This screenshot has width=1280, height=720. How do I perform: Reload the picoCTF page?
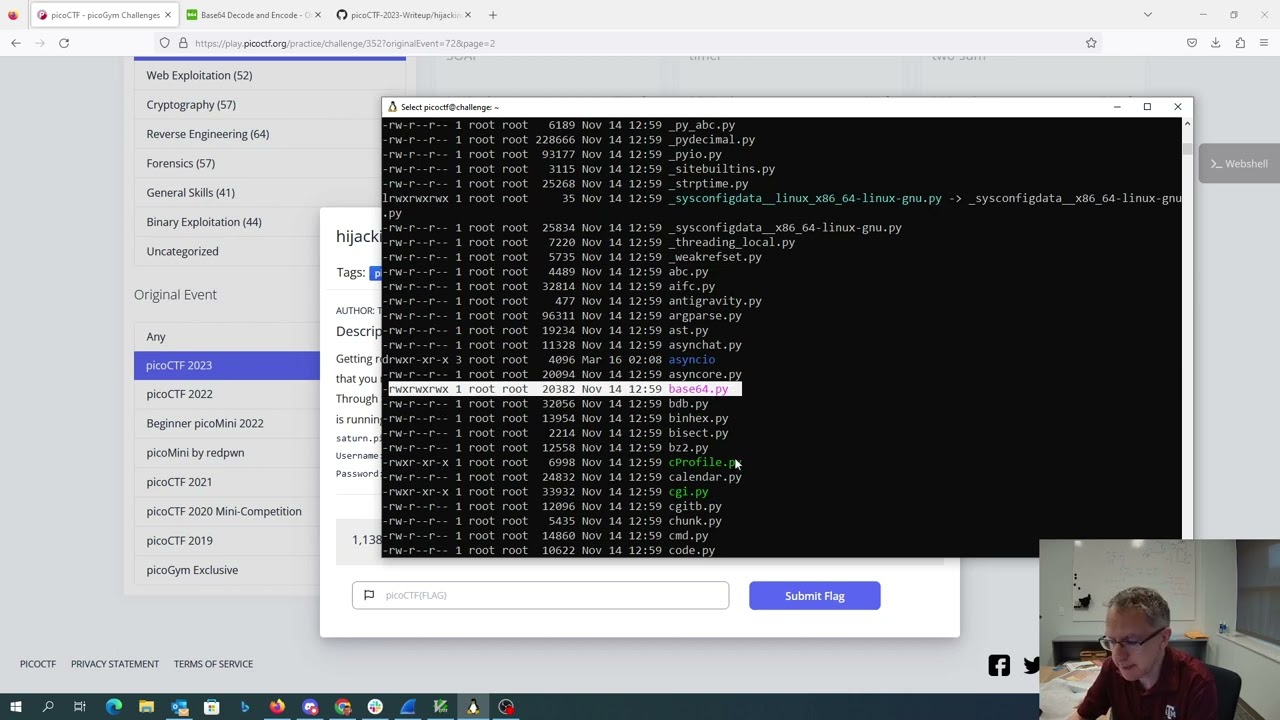[x=64, y=43]
